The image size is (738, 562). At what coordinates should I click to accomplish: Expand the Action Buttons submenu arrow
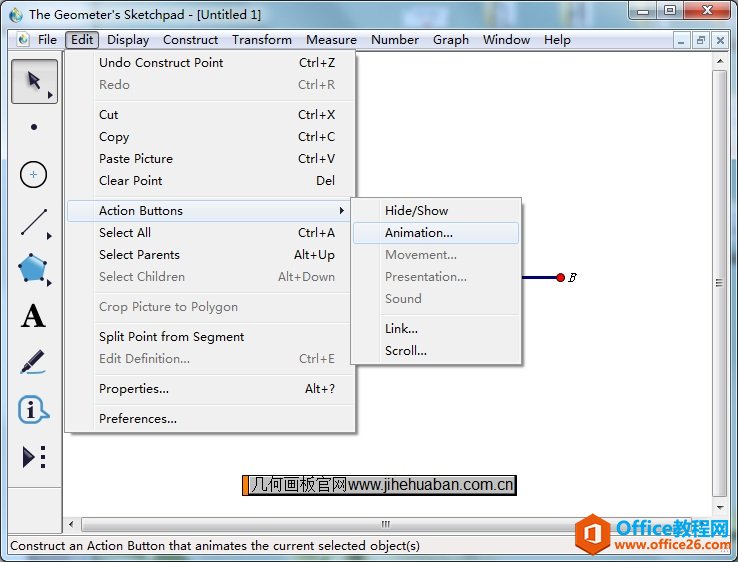pos(342,210)
